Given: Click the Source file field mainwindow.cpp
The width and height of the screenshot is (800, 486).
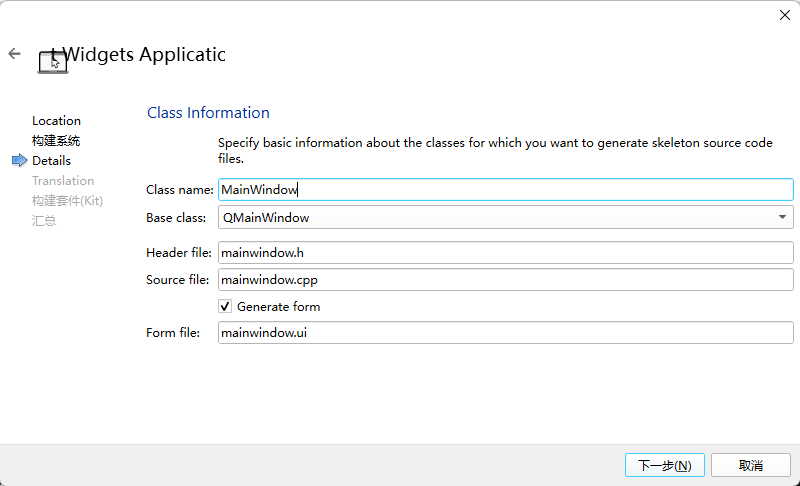Looking at the screenshot, I should pyautogui.click(x=506, y=279).
